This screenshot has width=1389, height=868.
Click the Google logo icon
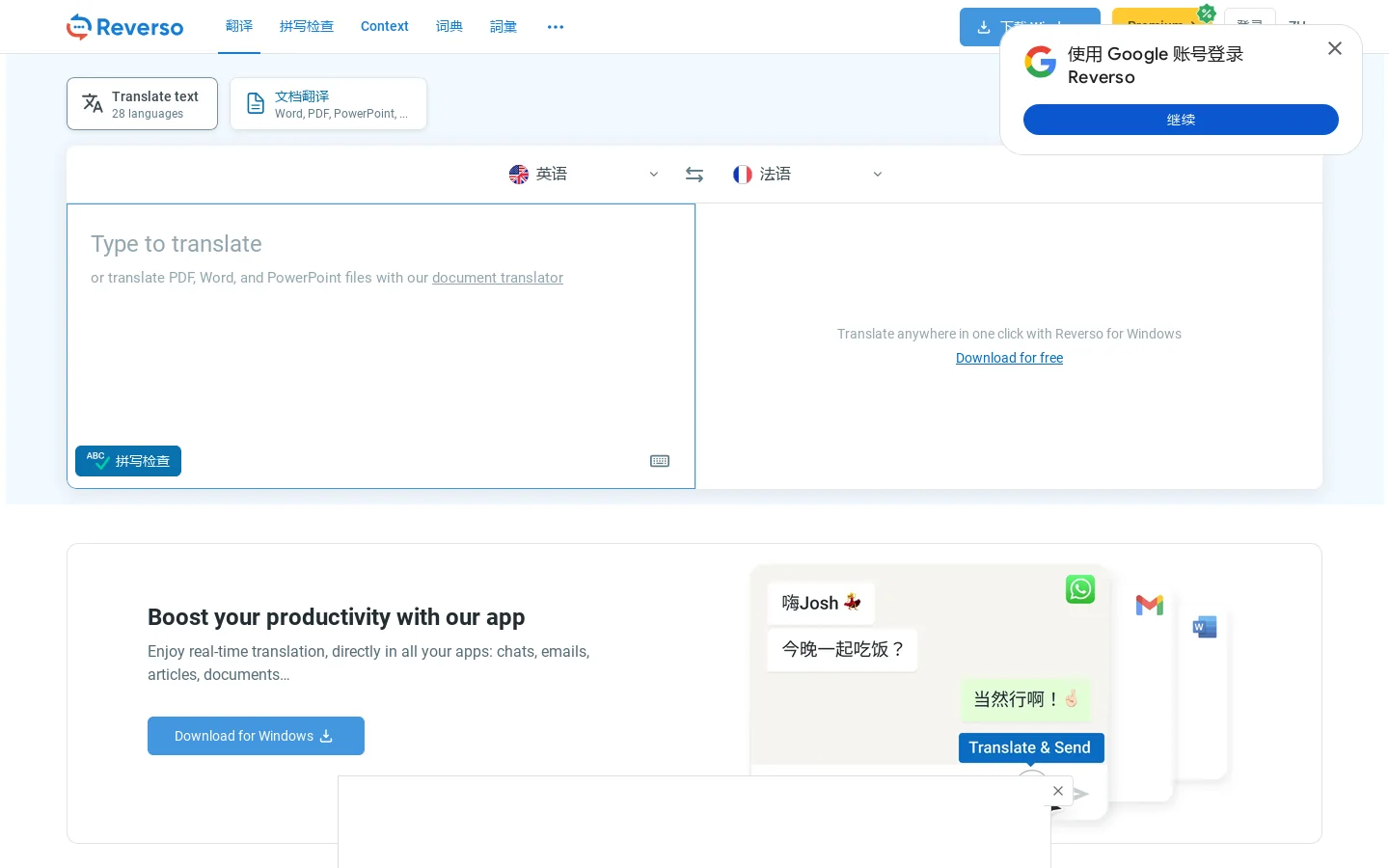(x=1041, y=63)
